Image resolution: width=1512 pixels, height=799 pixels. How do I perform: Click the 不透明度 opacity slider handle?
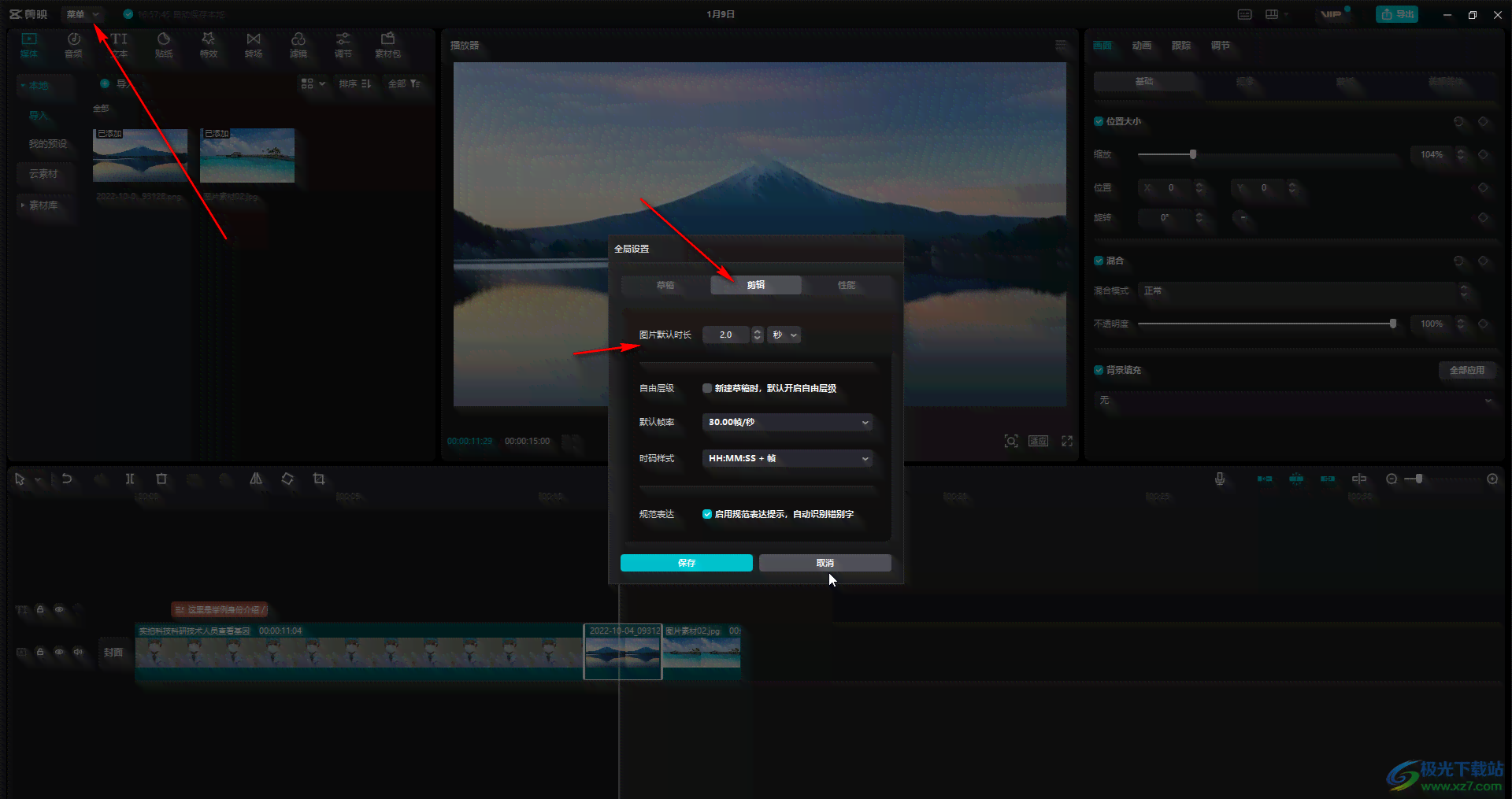pyautogui.click(x=1393, y=324)
